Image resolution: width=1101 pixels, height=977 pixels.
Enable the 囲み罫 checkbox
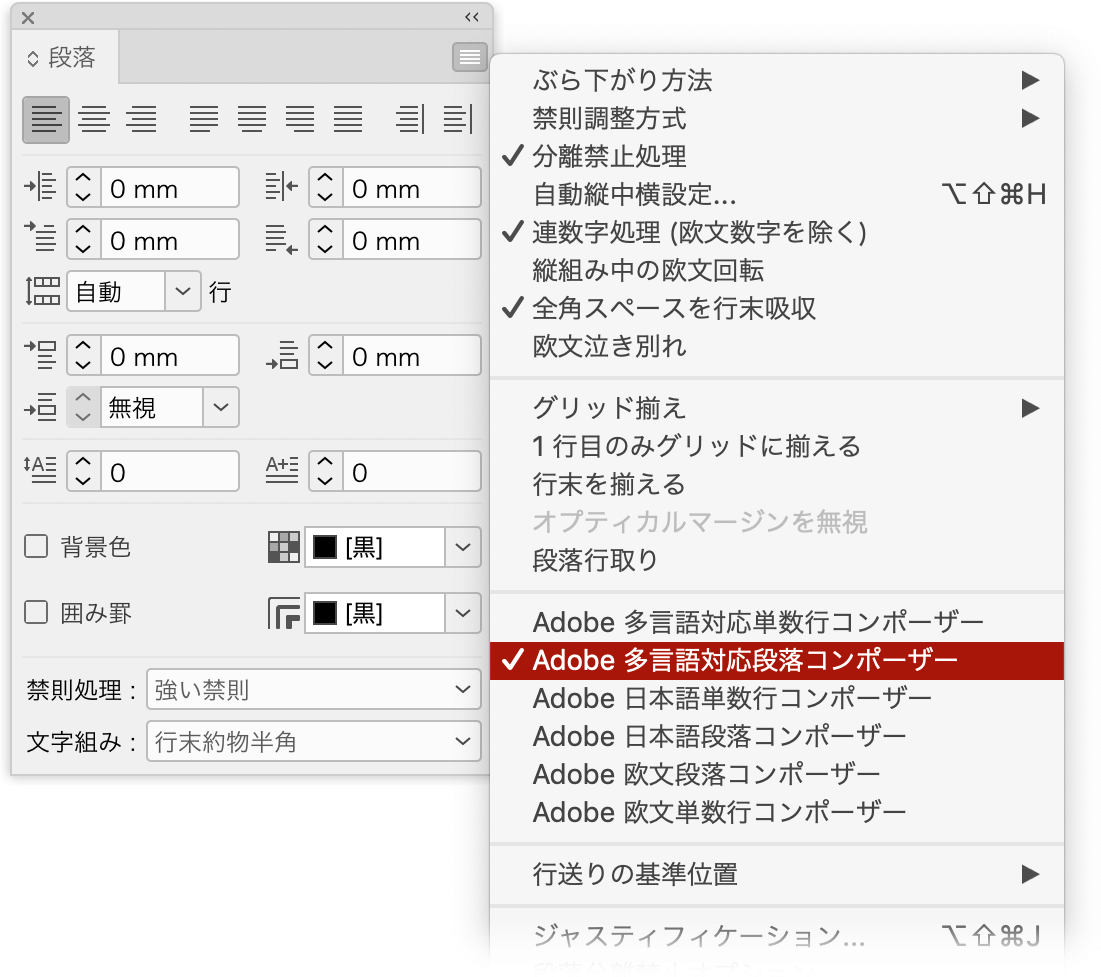tap(37, 612)
